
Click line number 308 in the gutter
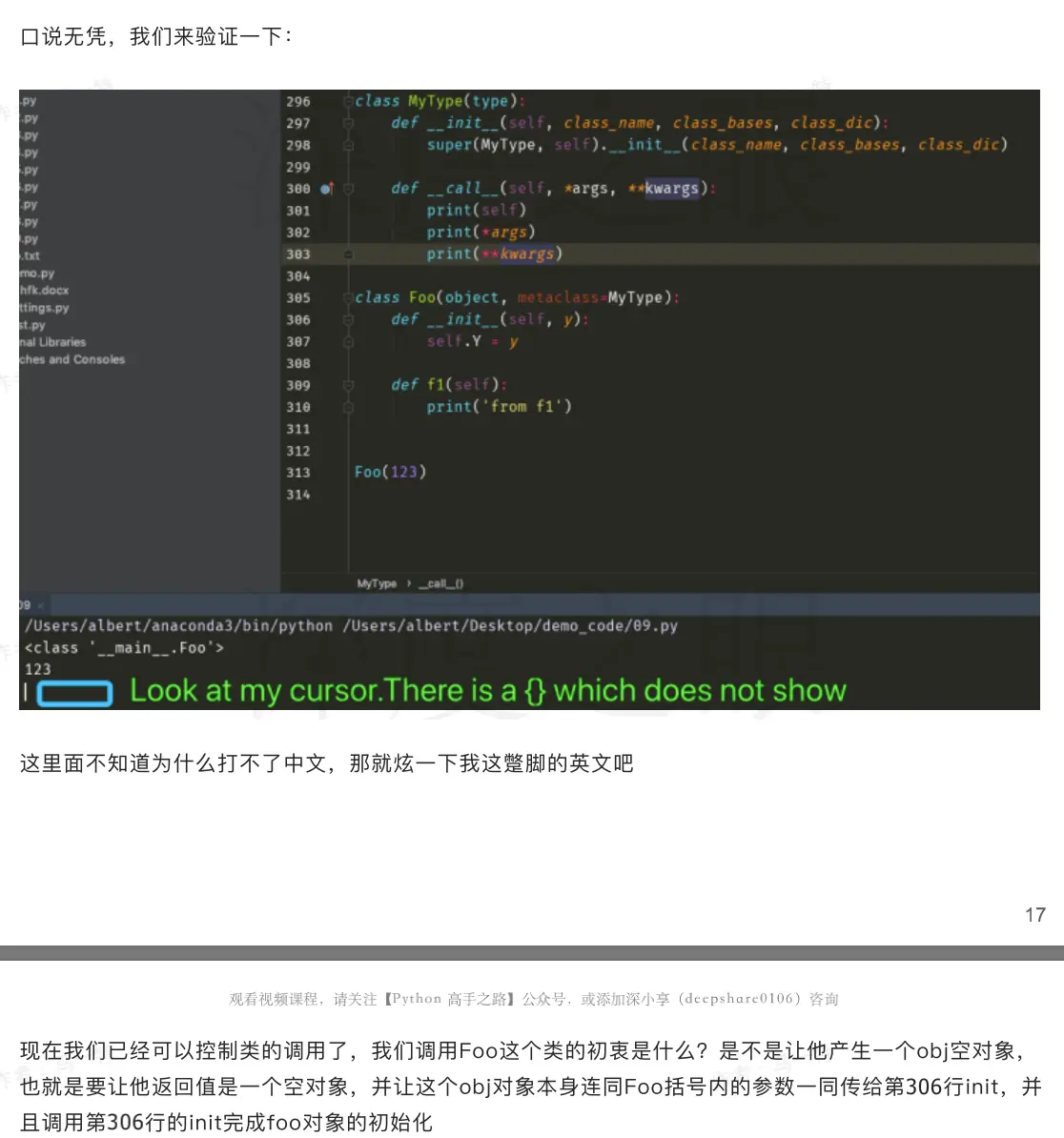298,364
